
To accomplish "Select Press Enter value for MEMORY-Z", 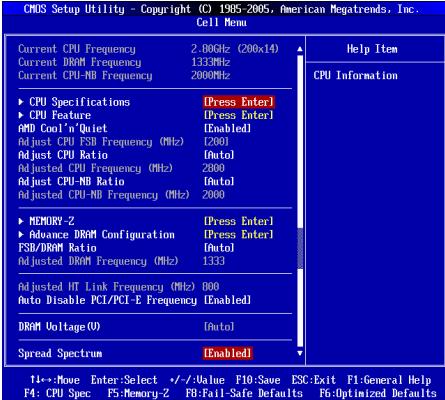I will pyautogui.click(x=239, y=221).
